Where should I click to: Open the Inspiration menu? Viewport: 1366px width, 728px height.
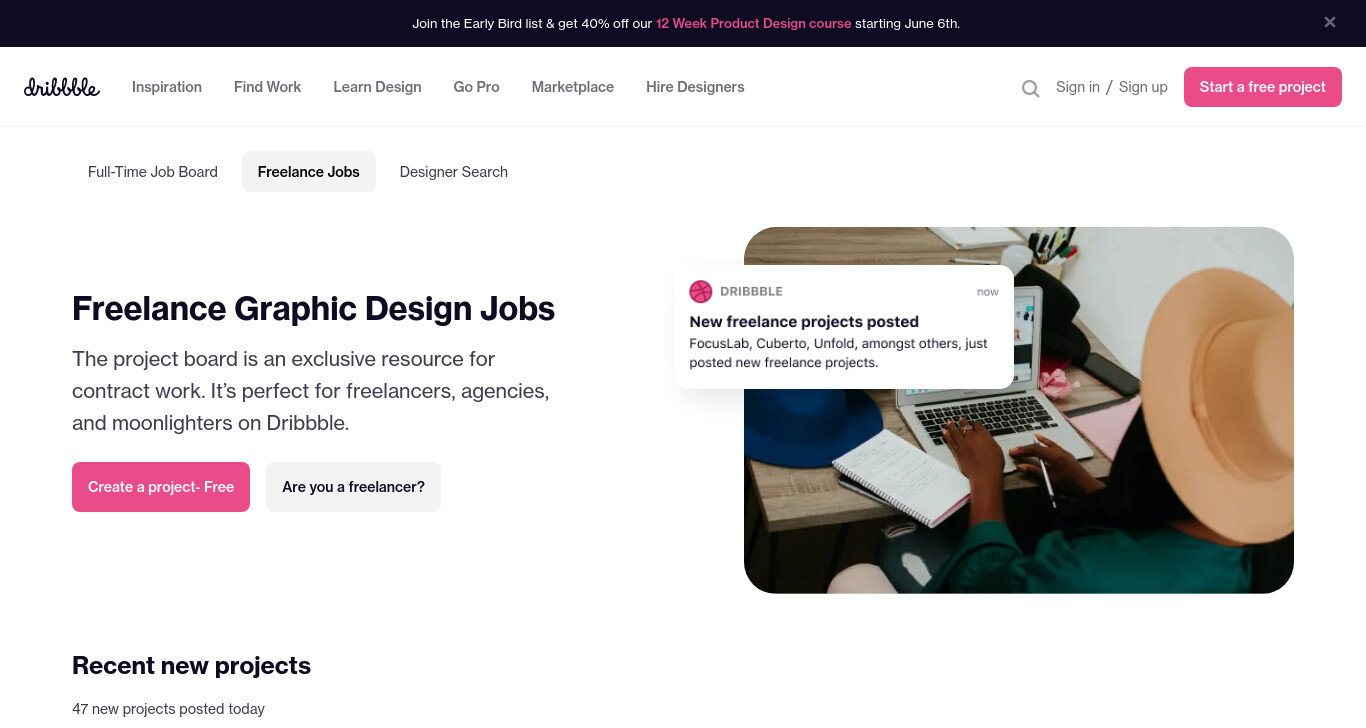pos(167,87)
